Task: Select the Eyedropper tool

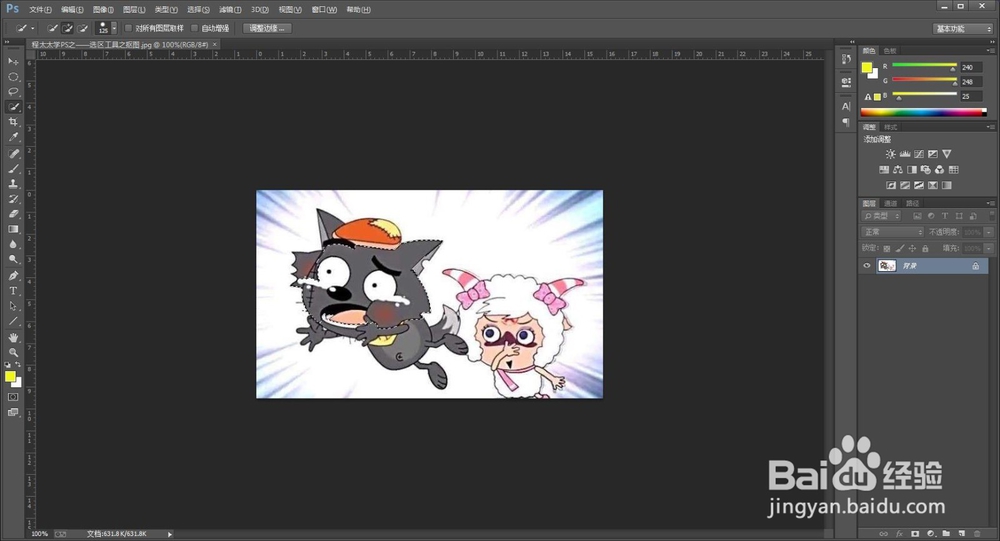Action: click(13, 137)
